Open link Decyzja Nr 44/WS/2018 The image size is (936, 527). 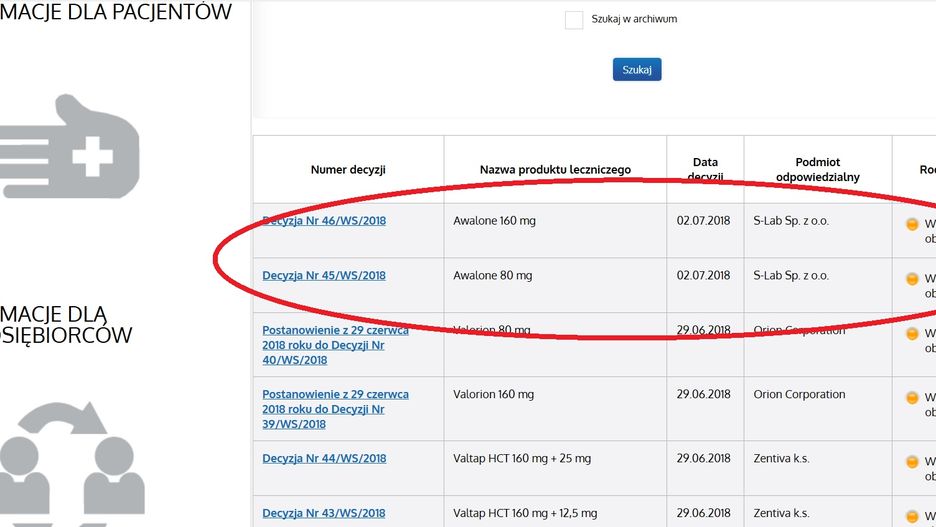(324, 458)
